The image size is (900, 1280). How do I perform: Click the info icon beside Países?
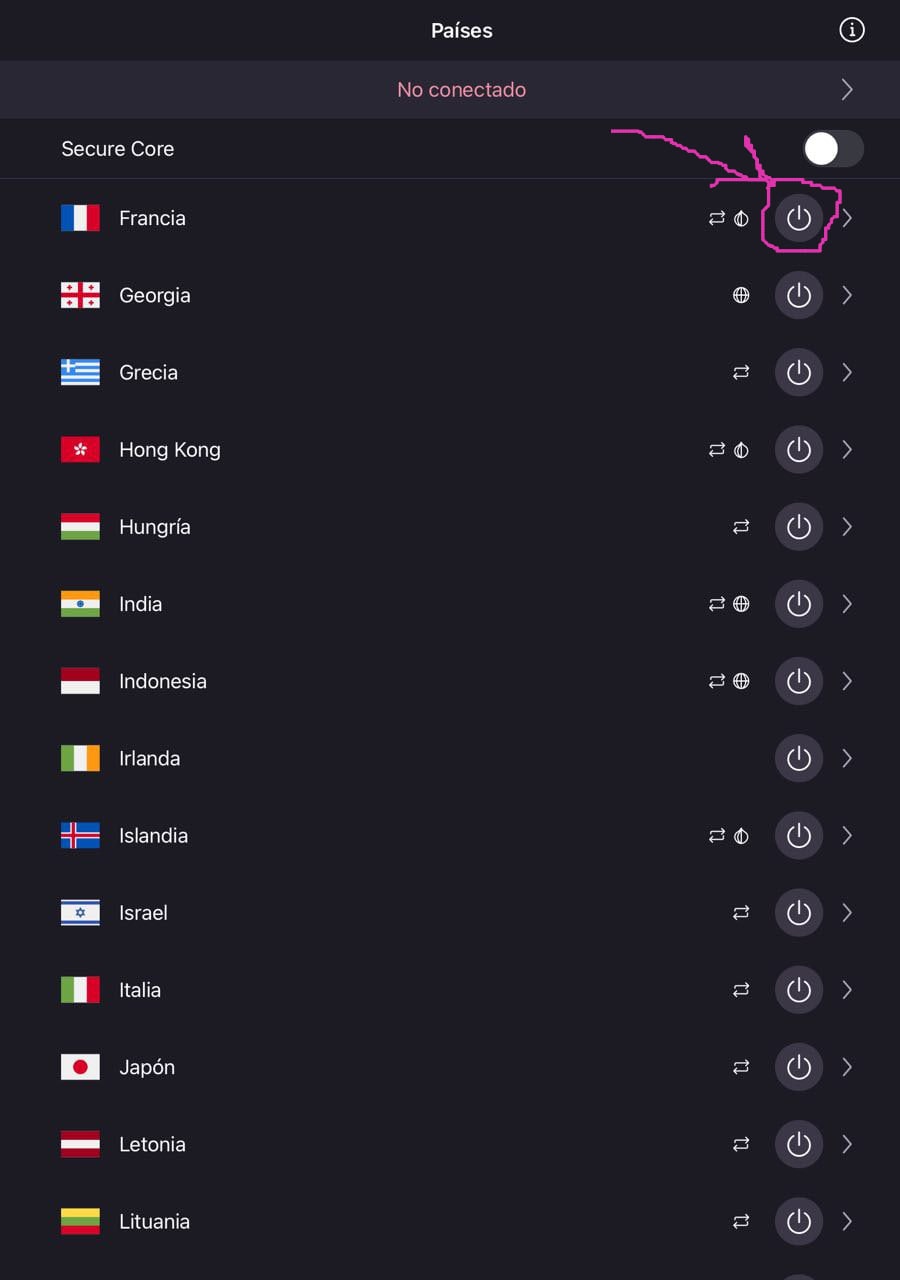click(x=851, y=30)
